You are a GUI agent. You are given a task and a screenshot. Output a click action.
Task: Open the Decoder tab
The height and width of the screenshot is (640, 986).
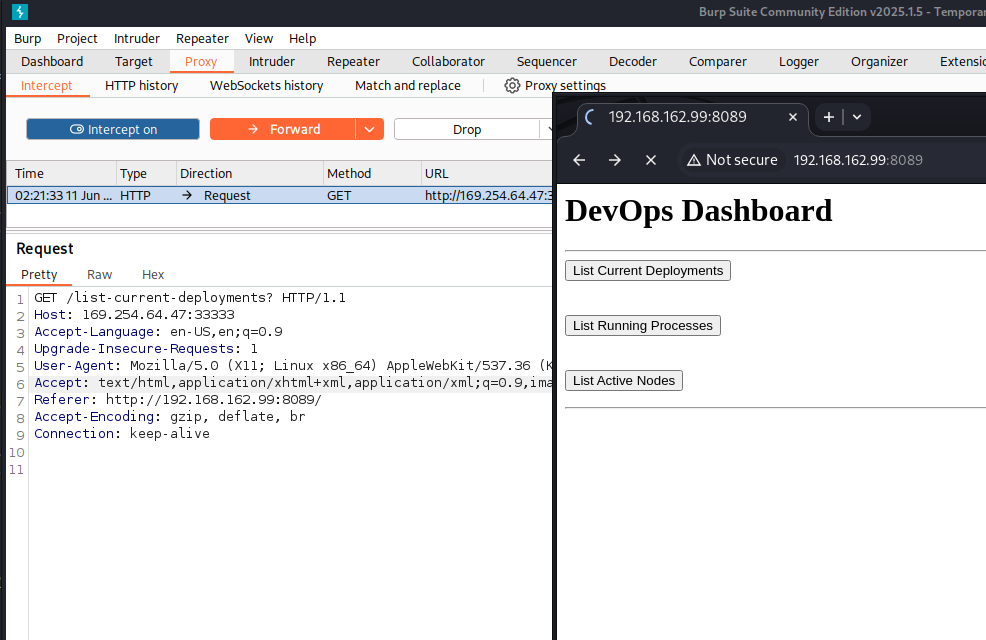pyautogui.click(x=633, y=62)
